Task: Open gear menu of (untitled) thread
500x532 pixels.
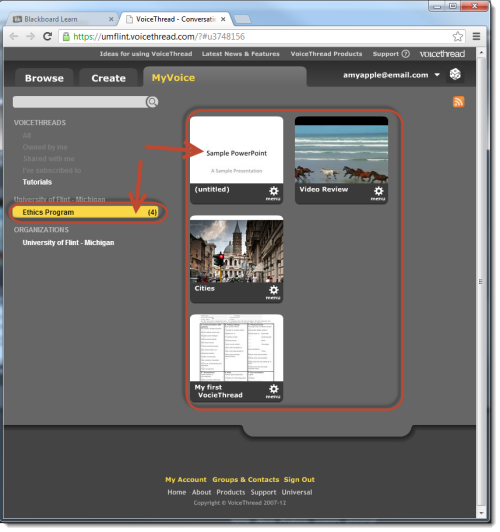Action: pos(273,193)
